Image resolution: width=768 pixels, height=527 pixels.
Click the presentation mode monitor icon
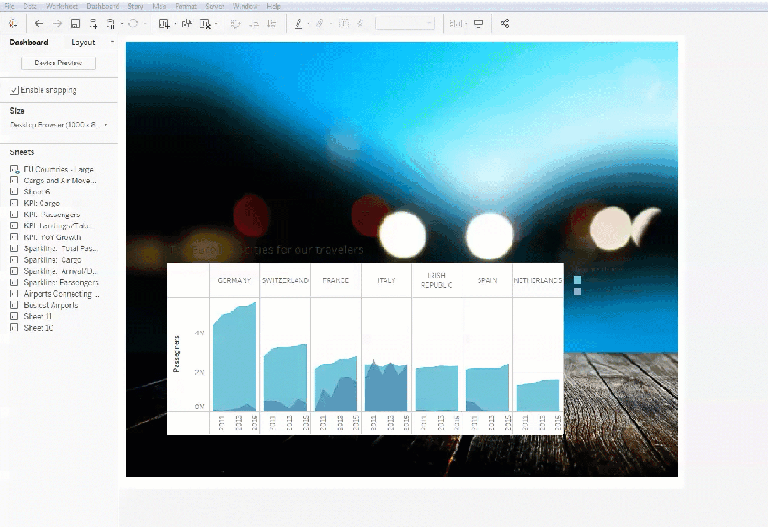point(479,24)
